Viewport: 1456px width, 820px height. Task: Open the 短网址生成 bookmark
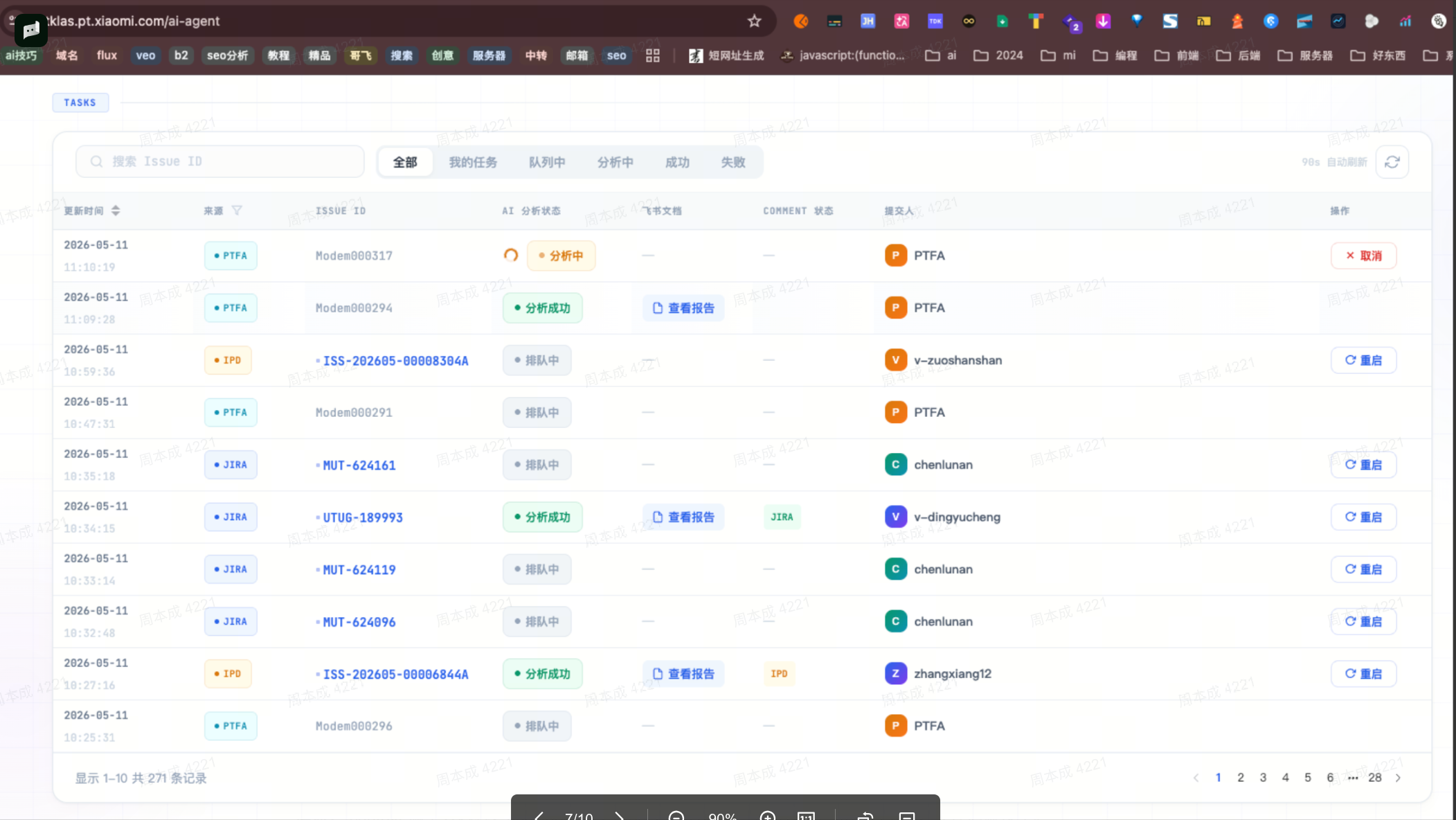[x=726, y=55]
